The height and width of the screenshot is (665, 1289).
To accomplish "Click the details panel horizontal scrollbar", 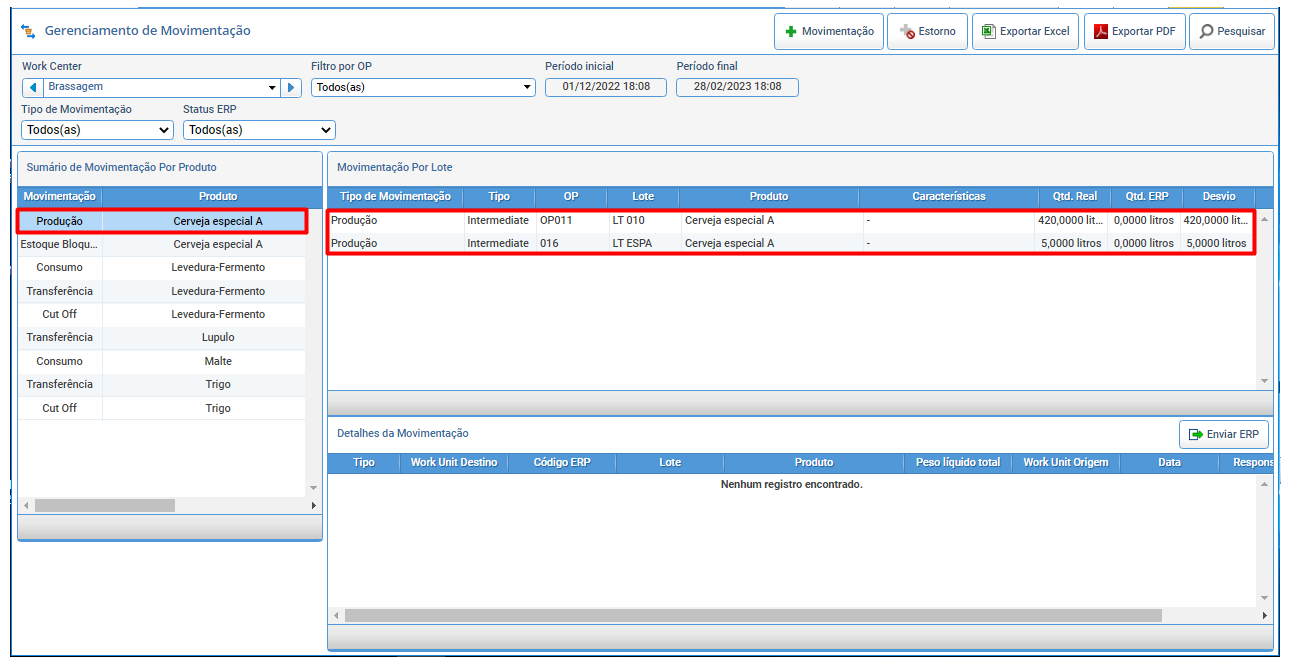I will 753,616.
